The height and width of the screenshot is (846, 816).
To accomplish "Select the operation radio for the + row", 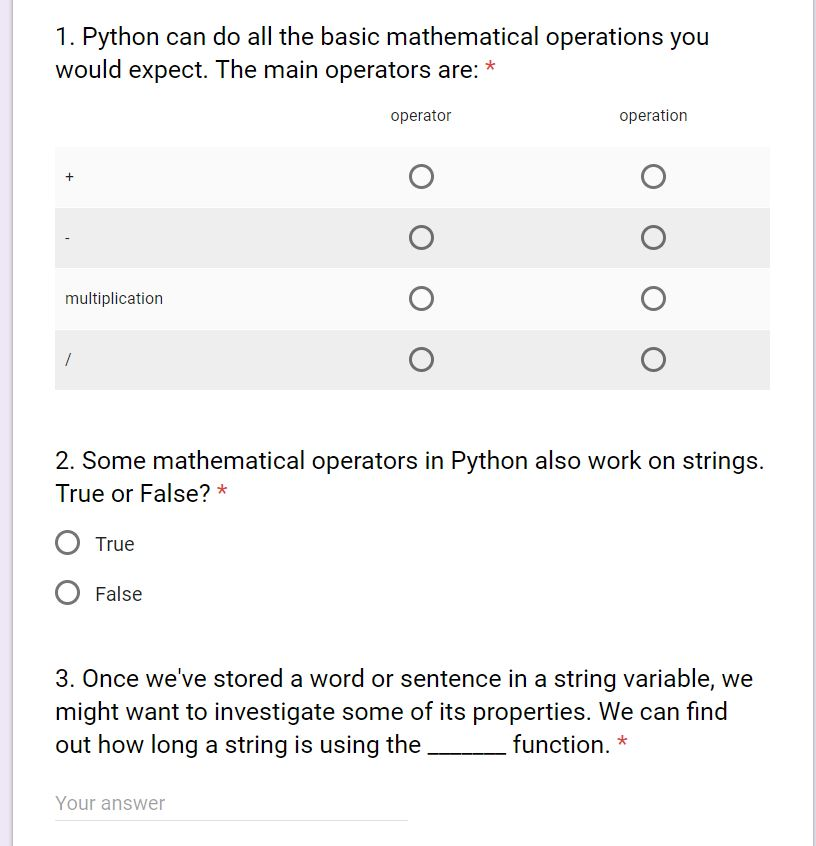I will click(653, 177).
